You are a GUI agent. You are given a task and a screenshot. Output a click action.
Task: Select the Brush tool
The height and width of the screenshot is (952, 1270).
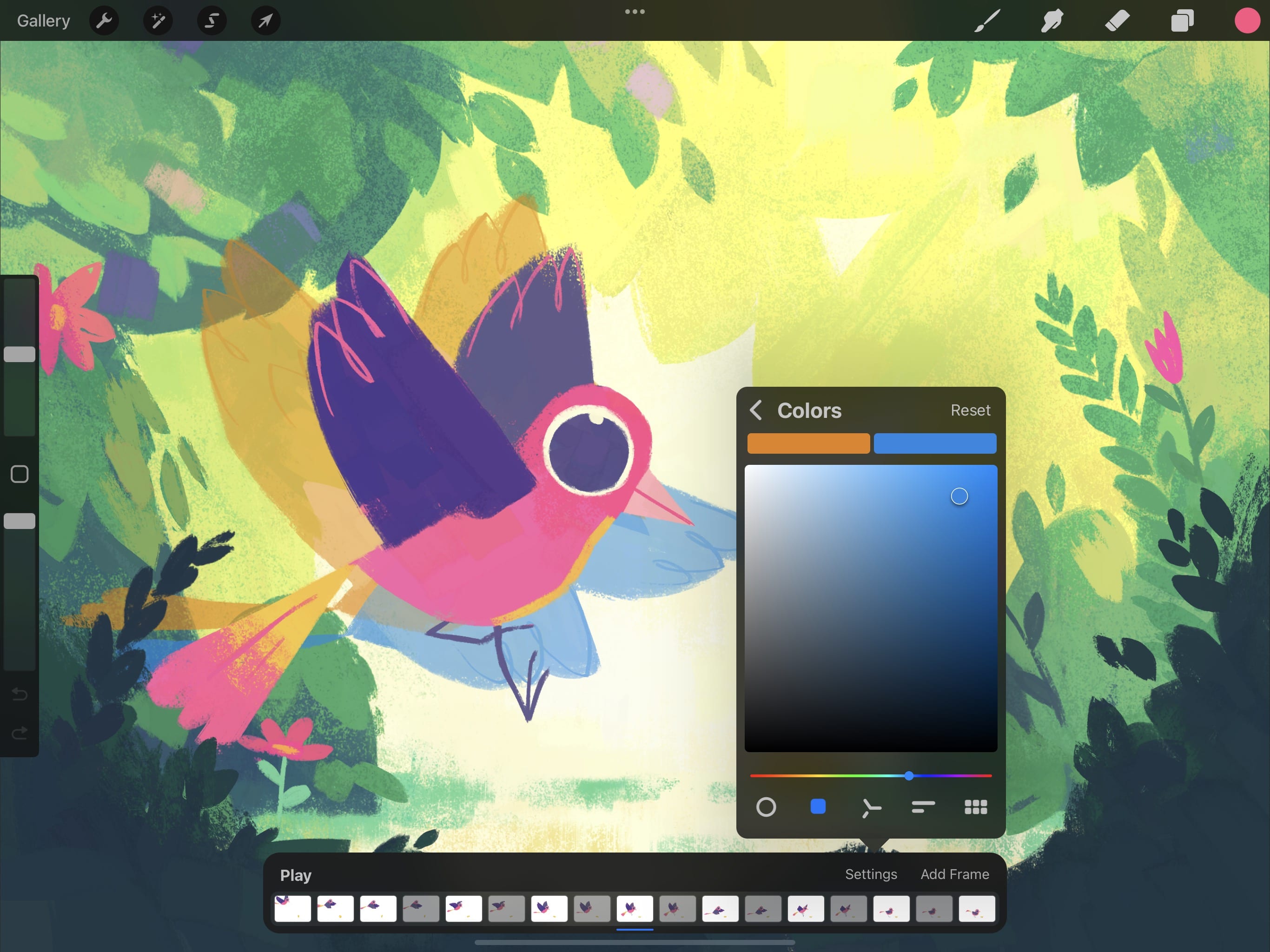pos(987,20)
